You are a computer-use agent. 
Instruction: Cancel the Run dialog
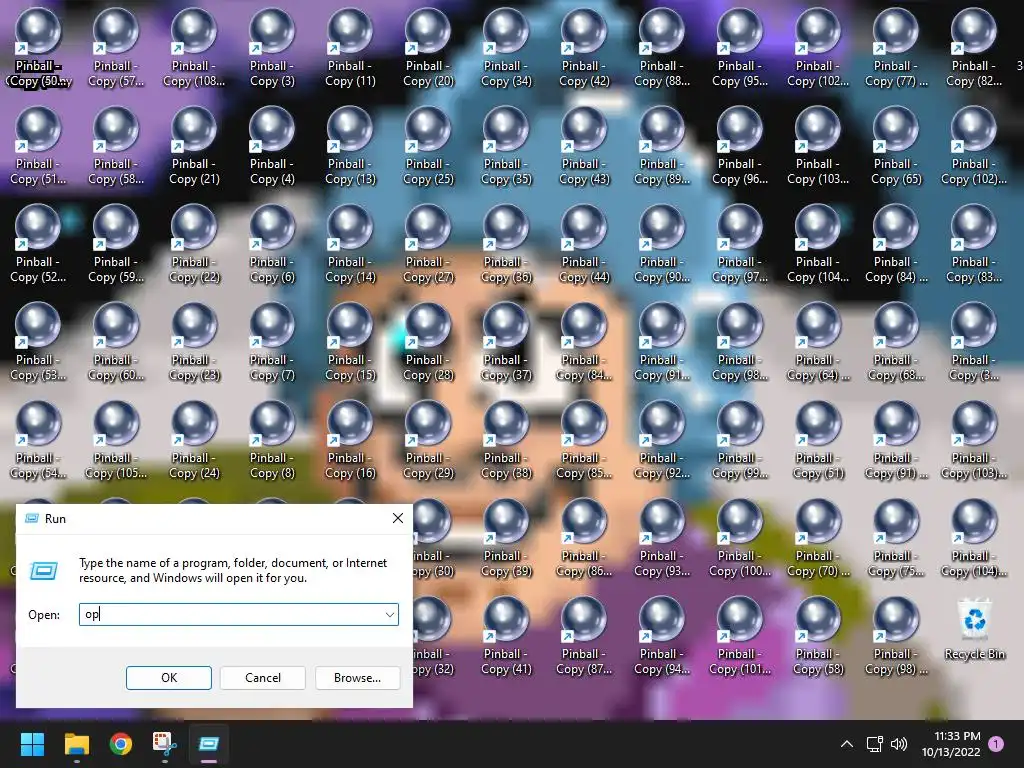263,678
